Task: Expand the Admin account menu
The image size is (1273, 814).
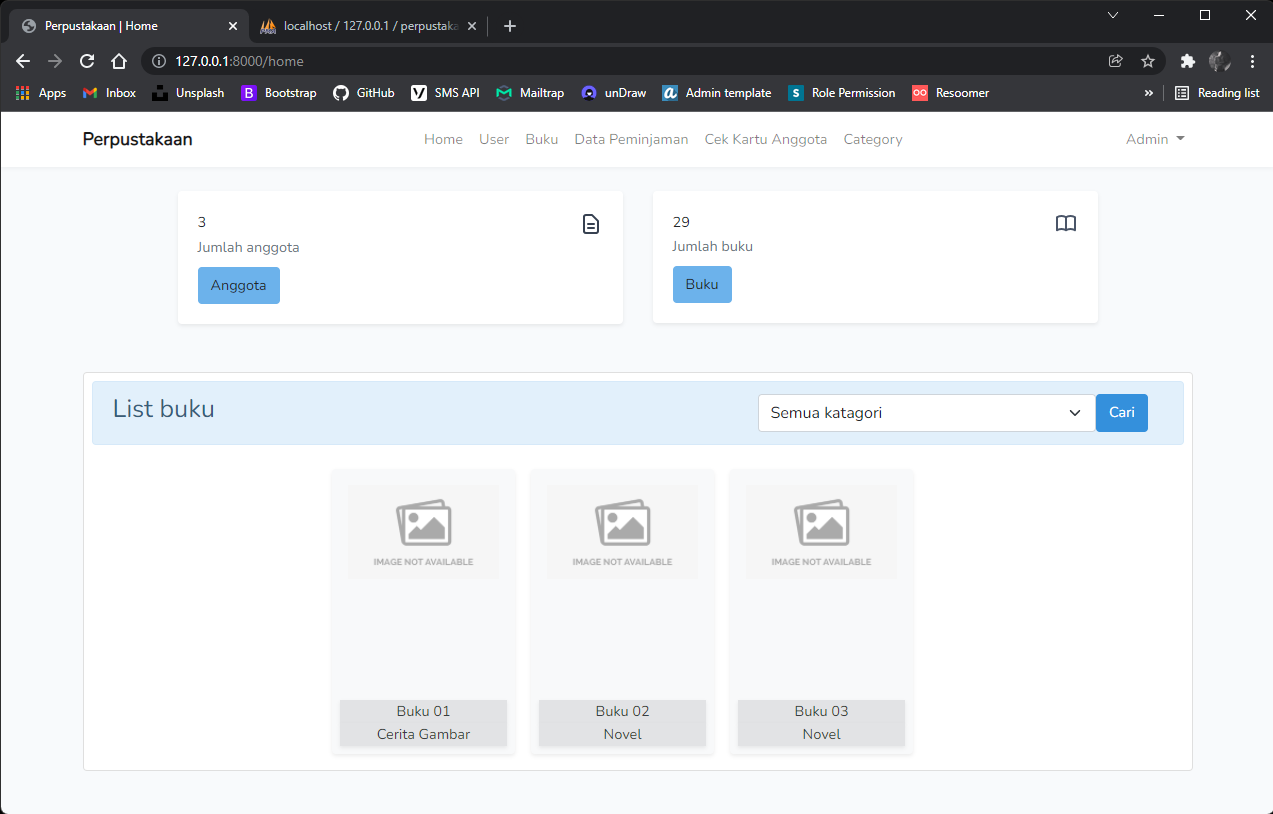Action: click(x=1154, y=139)
